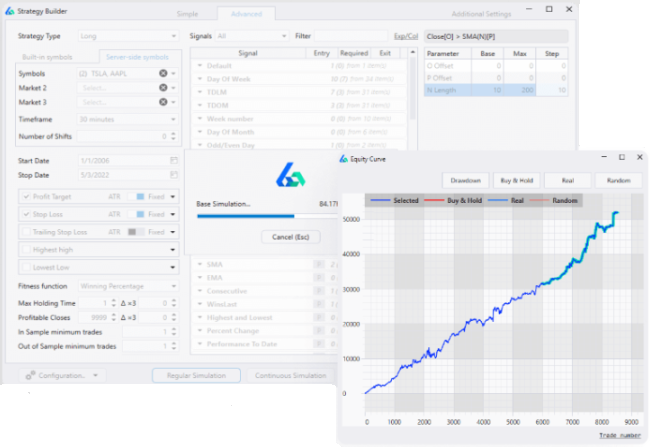Click the P badge on WinsLast row

(319, 304)
